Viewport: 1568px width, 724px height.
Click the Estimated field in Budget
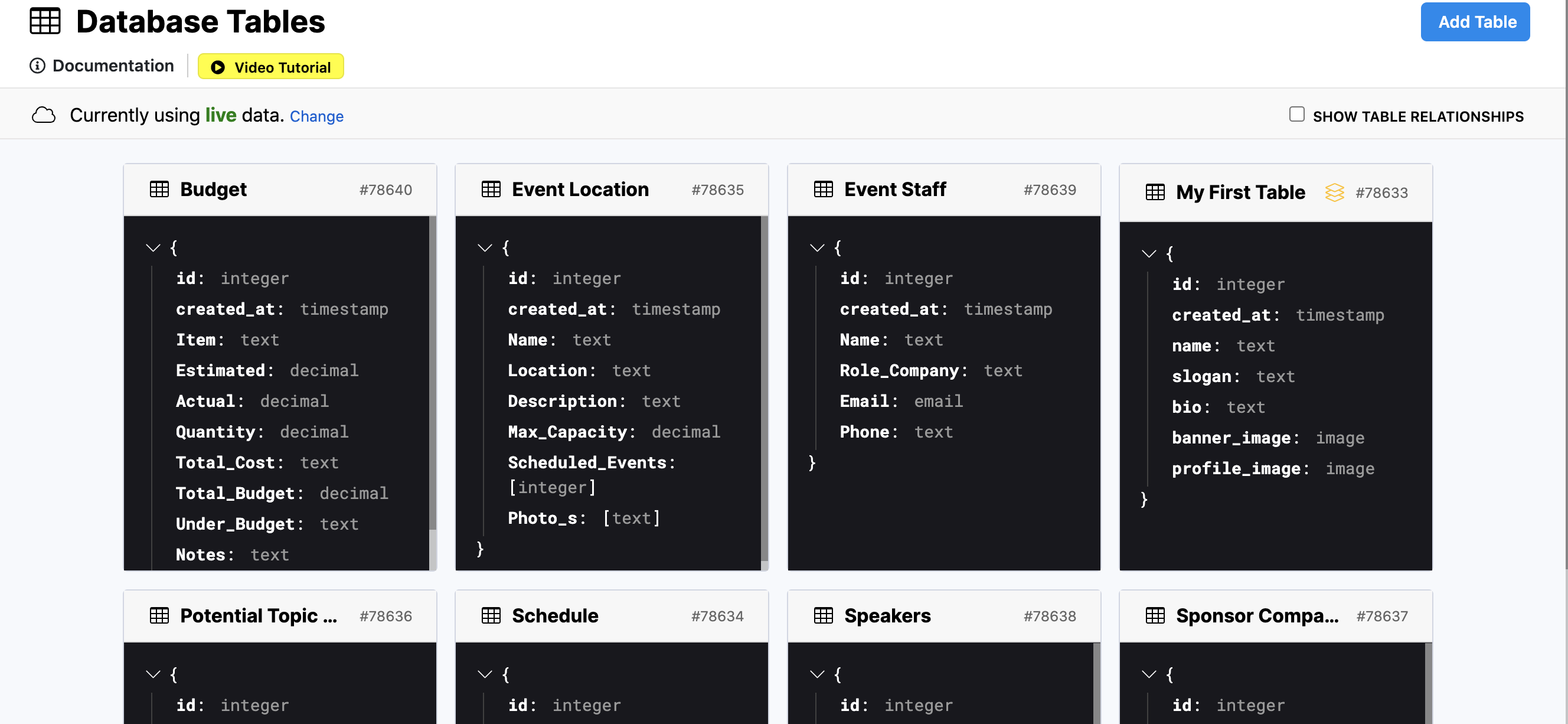(x=267, y=370)
